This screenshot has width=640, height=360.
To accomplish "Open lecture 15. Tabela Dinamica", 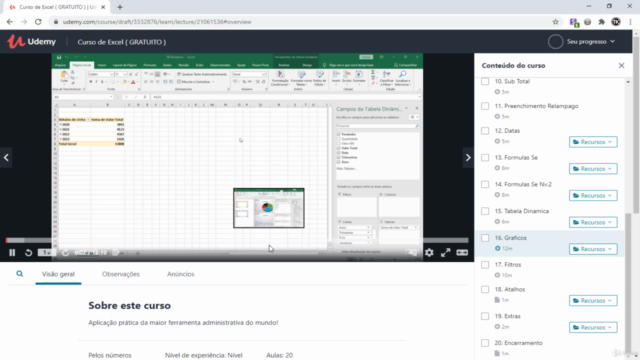I will click(522, 211).
